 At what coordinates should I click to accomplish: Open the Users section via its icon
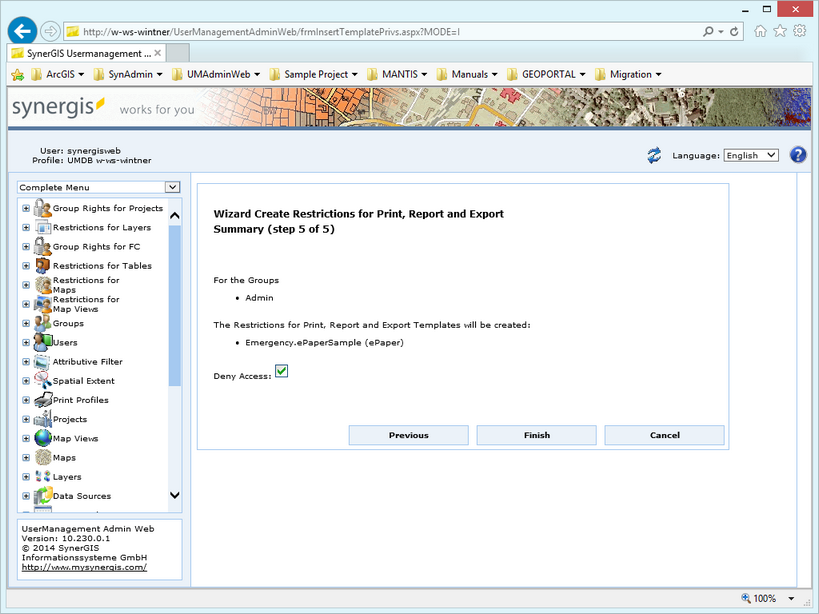click(x=41, y=342)
